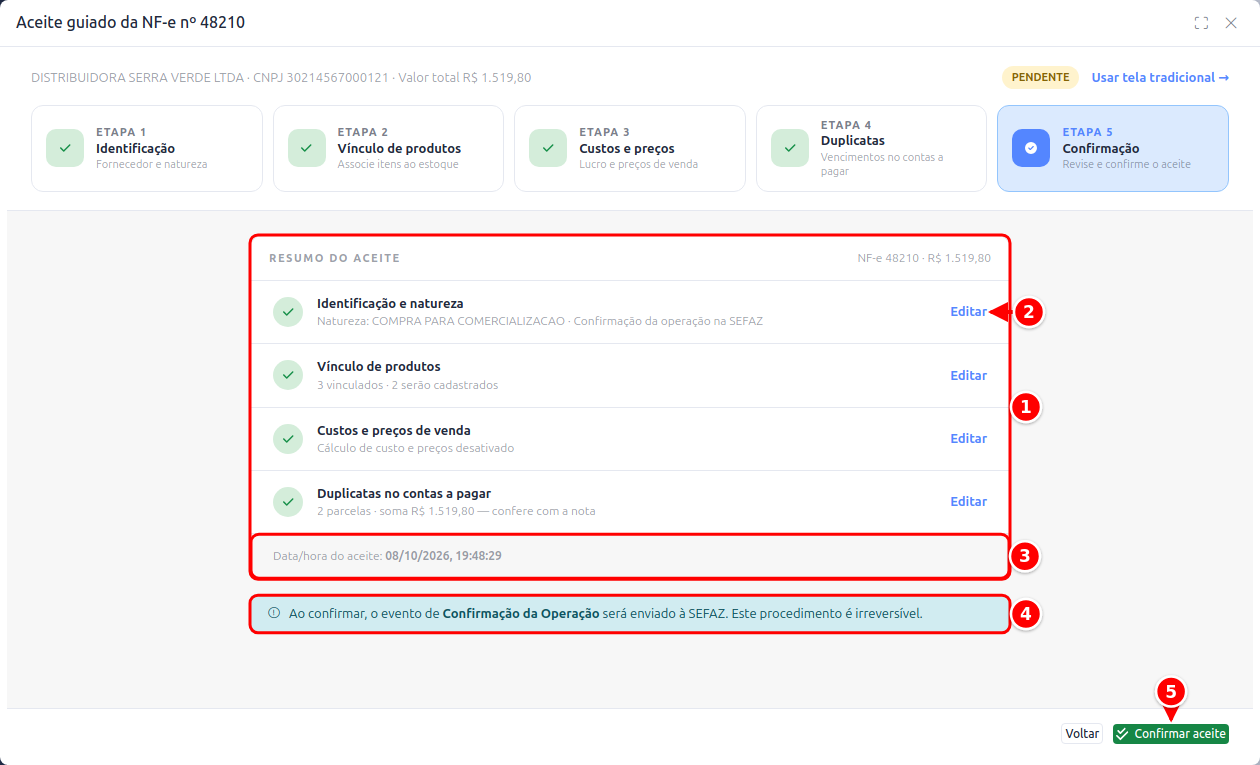1260x765 pixels.
Task: Click green check icon of Etapa 4
Action: [790, 148]
